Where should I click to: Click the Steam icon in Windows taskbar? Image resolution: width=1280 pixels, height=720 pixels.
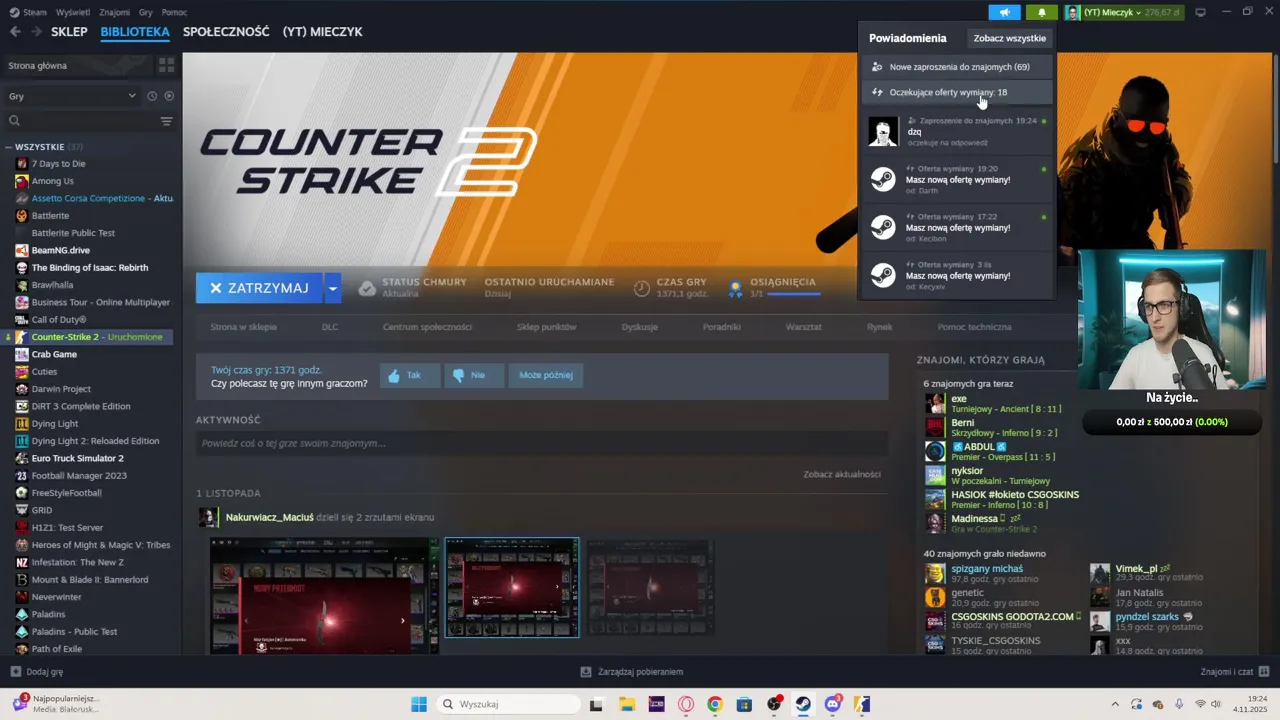coord(803,704)
